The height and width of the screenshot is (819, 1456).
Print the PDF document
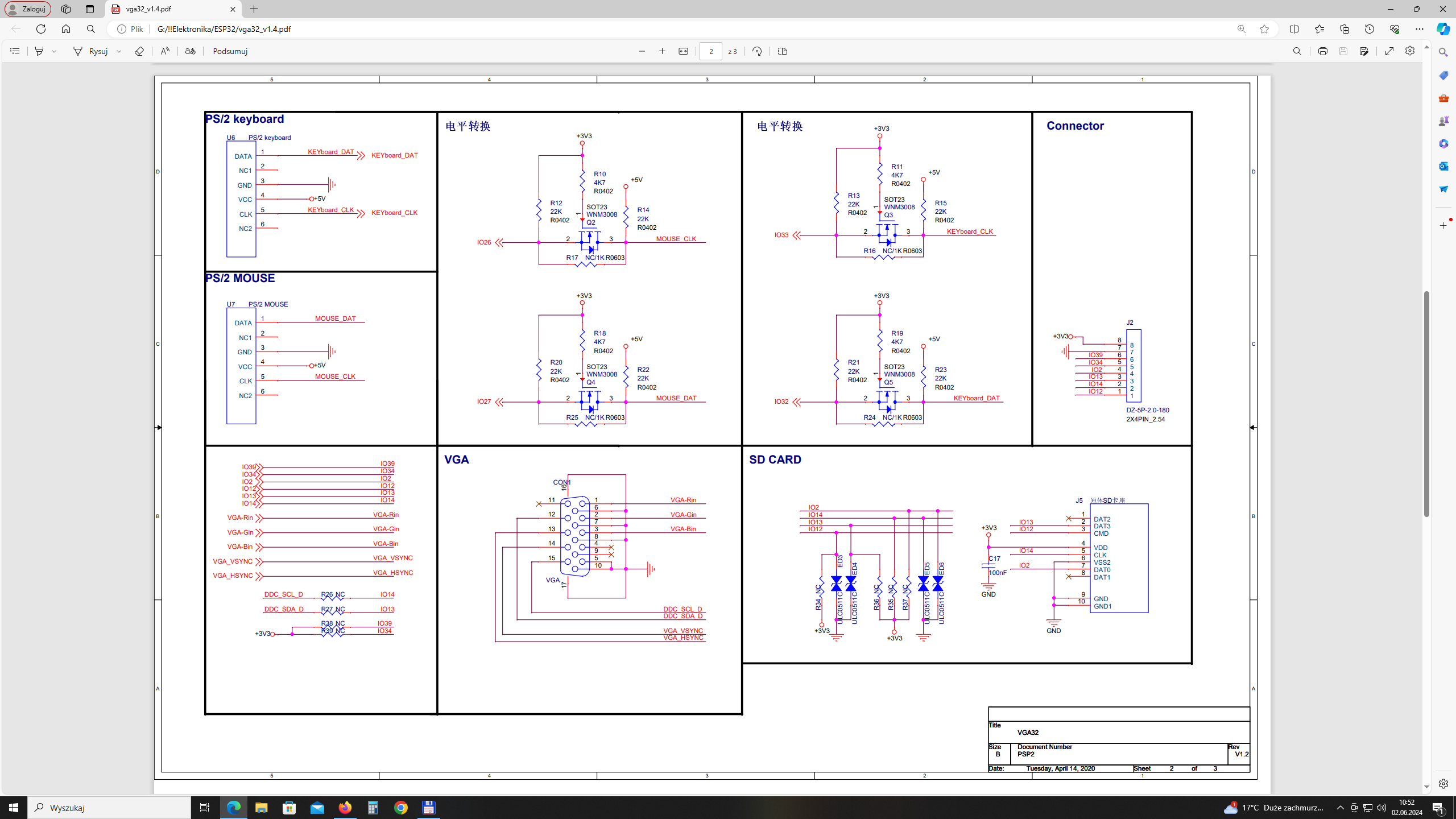click(1323, 51)
